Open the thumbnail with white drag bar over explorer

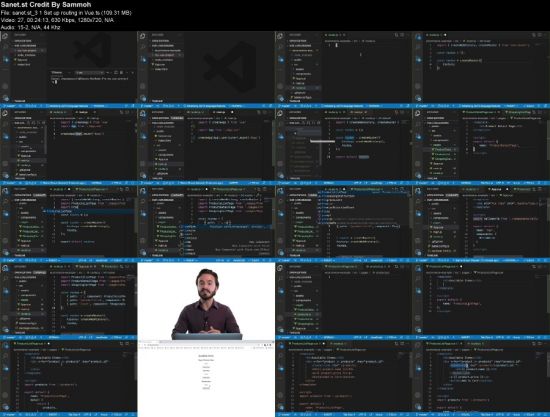click(x=343, y=147)
